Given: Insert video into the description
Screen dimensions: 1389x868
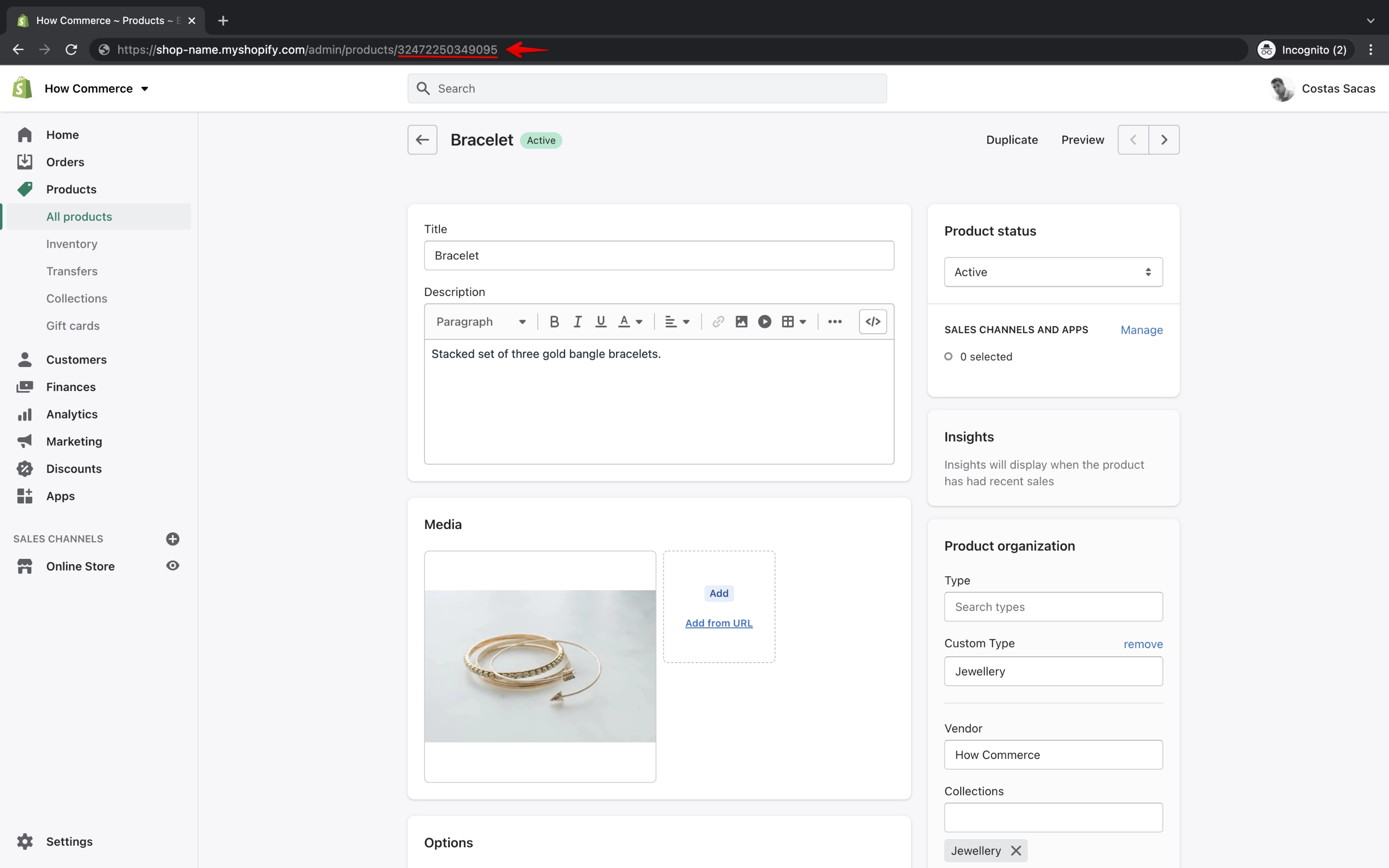Looking at the screenshot, I should coord(764,322).
